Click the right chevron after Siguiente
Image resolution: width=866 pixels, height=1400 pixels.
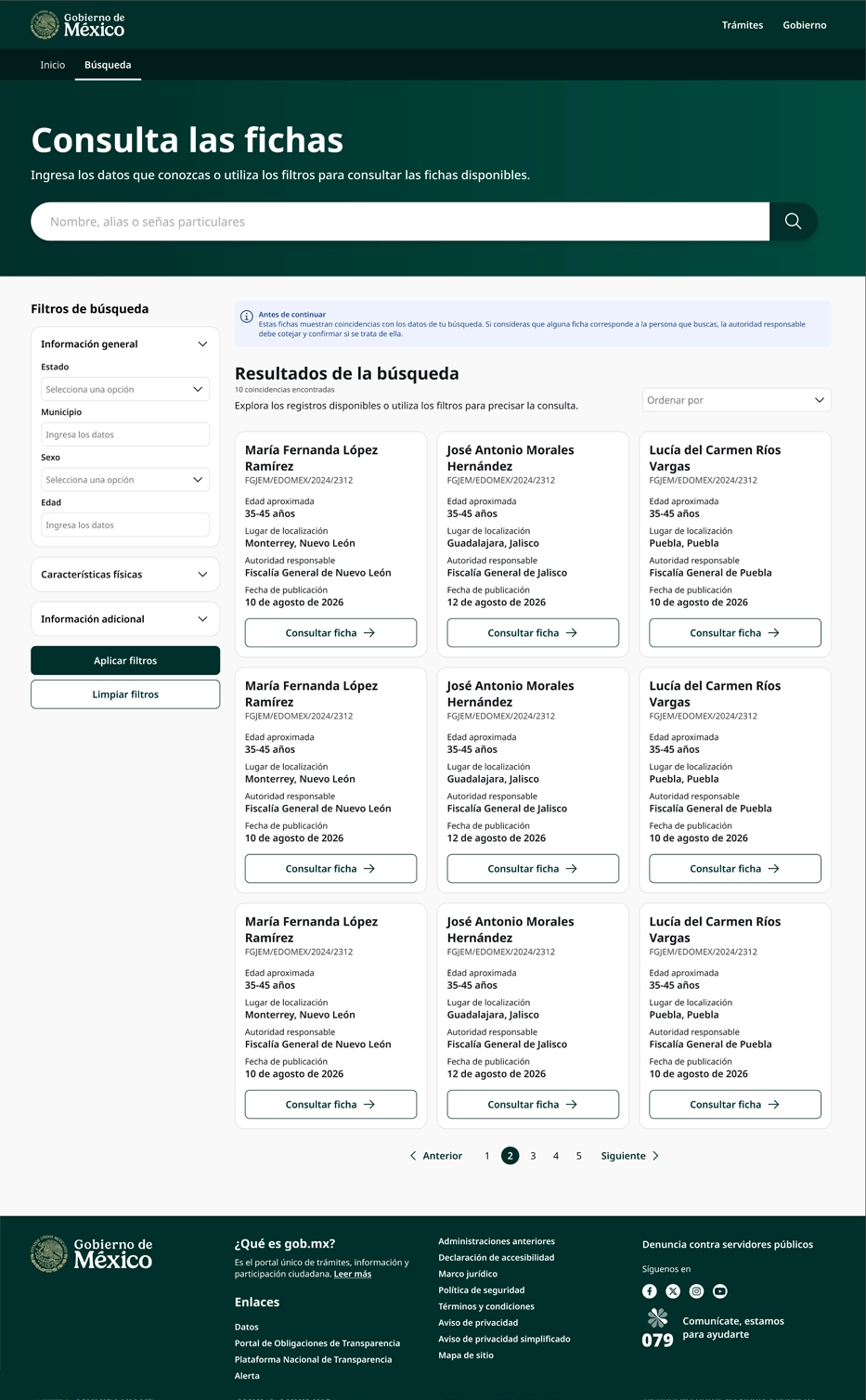[655, 1156]
